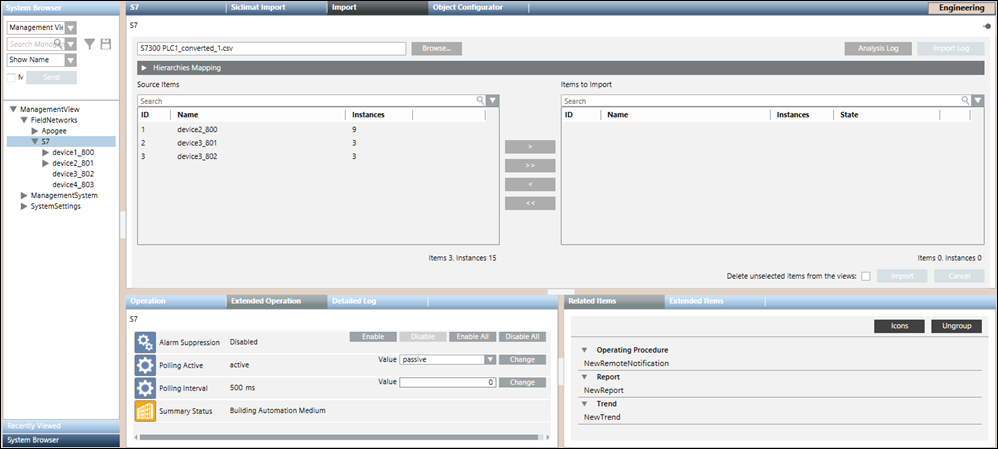Click the Browse... button

(436, 48)
